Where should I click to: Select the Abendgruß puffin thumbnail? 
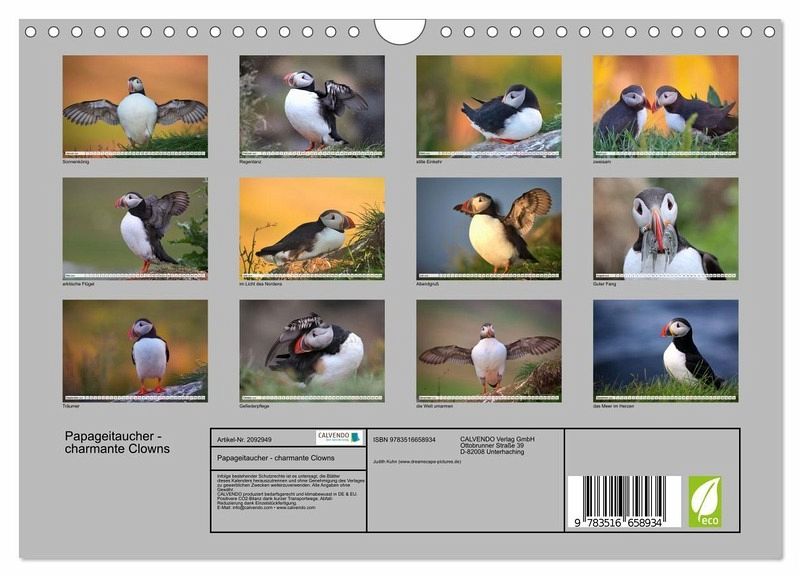click(489, 228)
